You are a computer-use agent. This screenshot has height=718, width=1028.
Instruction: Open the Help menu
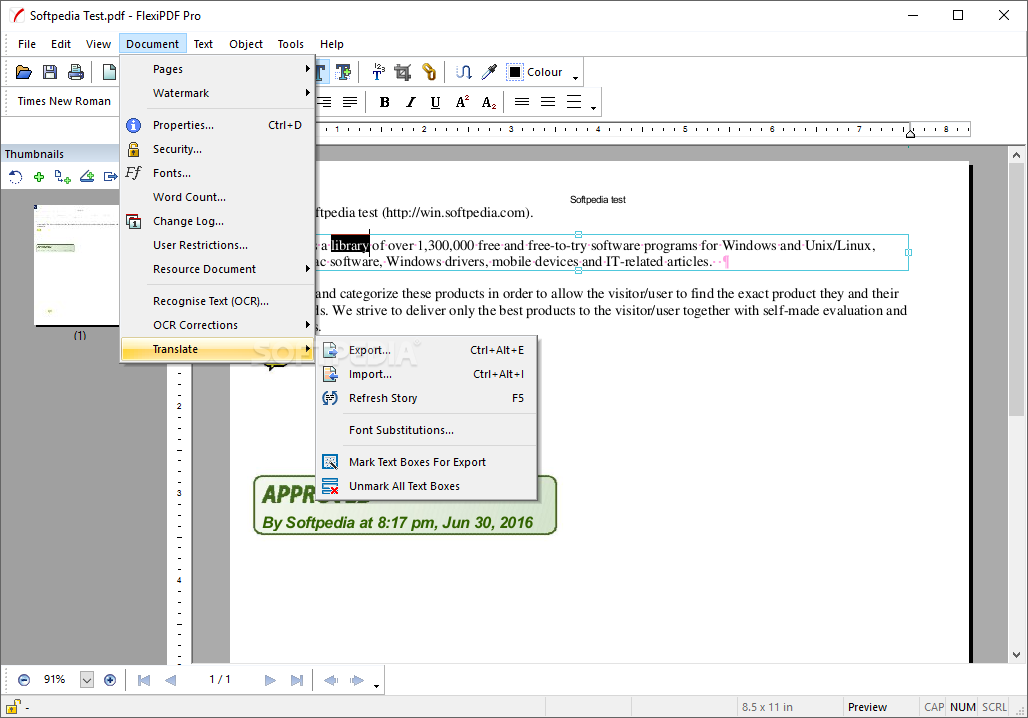coord(332,44)
